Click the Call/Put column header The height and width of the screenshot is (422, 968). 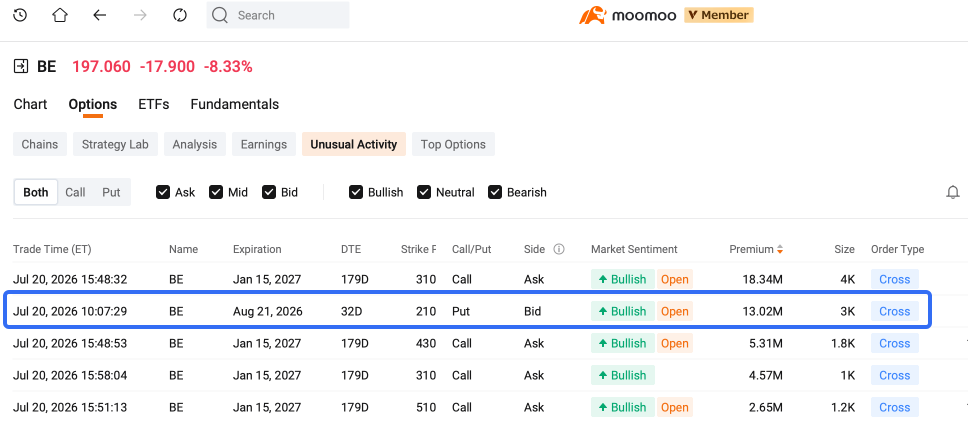471,249
